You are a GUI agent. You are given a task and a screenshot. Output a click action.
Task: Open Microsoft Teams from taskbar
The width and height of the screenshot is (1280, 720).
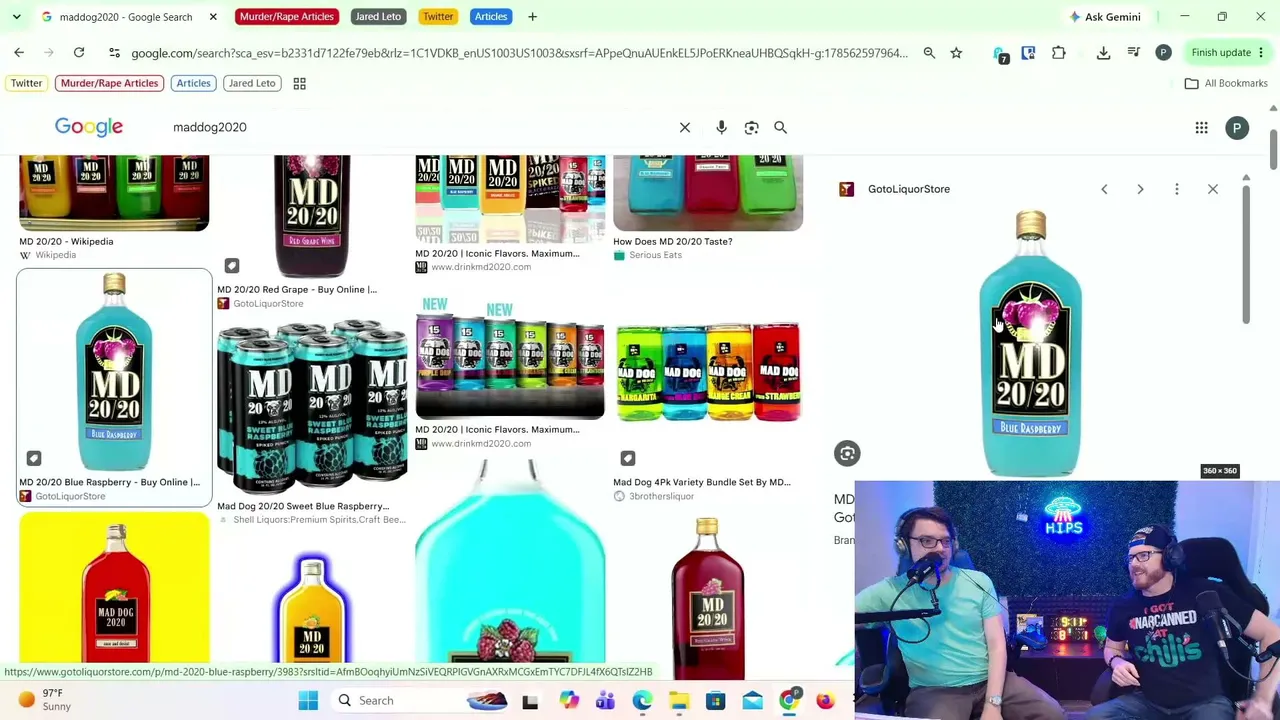tap(605, 701)
